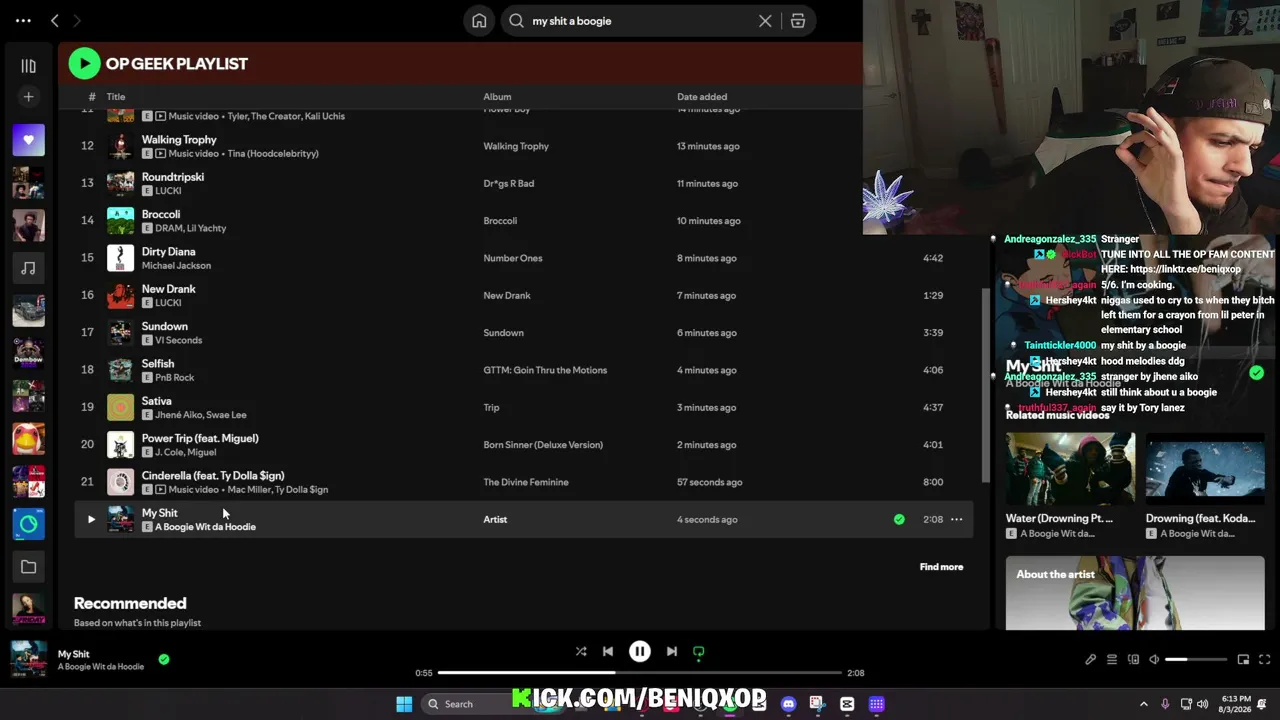
Task: Open Liked Songs in the sidebar
Action: 28,140
